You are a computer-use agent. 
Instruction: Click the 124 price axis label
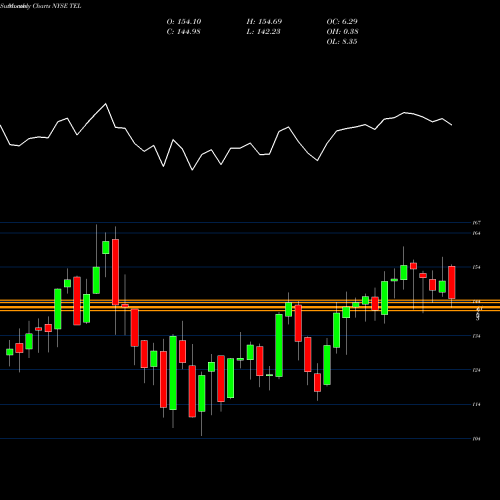477,370
